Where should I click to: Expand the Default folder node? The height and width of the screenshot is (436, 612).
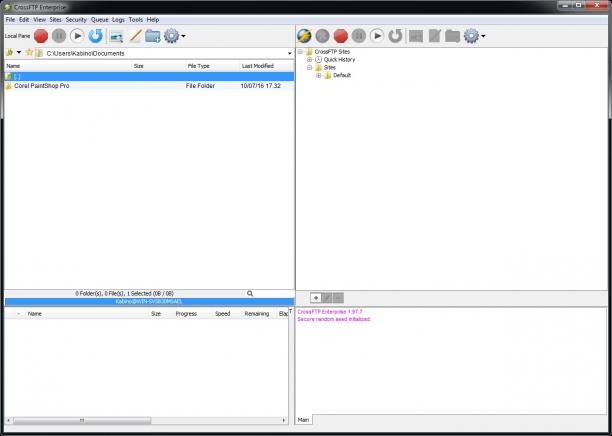[x=319, y=75]
